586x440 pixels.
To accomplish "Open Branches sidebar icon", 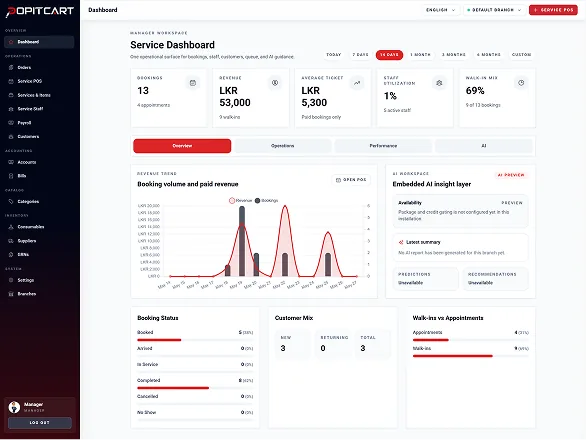I will pyautogui.click(x=11, y=294).
